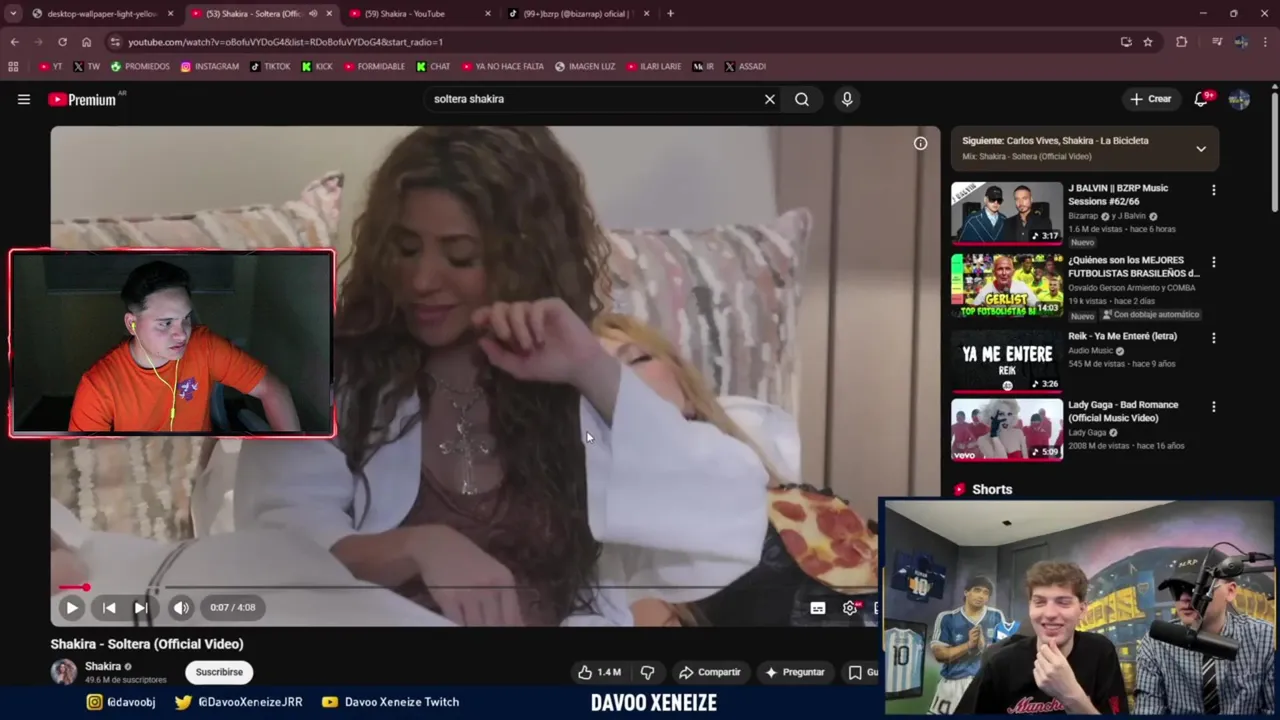Switch to desktop-wallpaper-light-yellow tab
This screenshot has width=1280, height=720.
click(102, 14)
